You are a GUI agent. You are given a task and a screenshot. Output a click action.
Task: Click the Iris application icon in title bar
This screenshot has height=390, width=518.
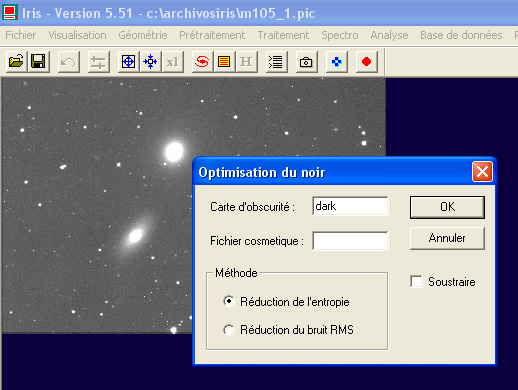pyautogui.click(x=10, y=12)
